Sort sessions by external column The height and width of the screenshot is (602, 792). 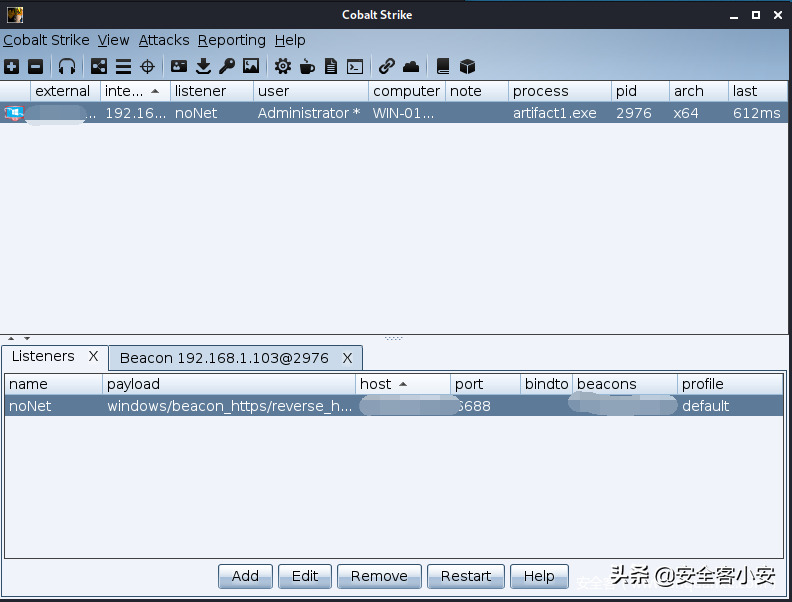(66, 91)
